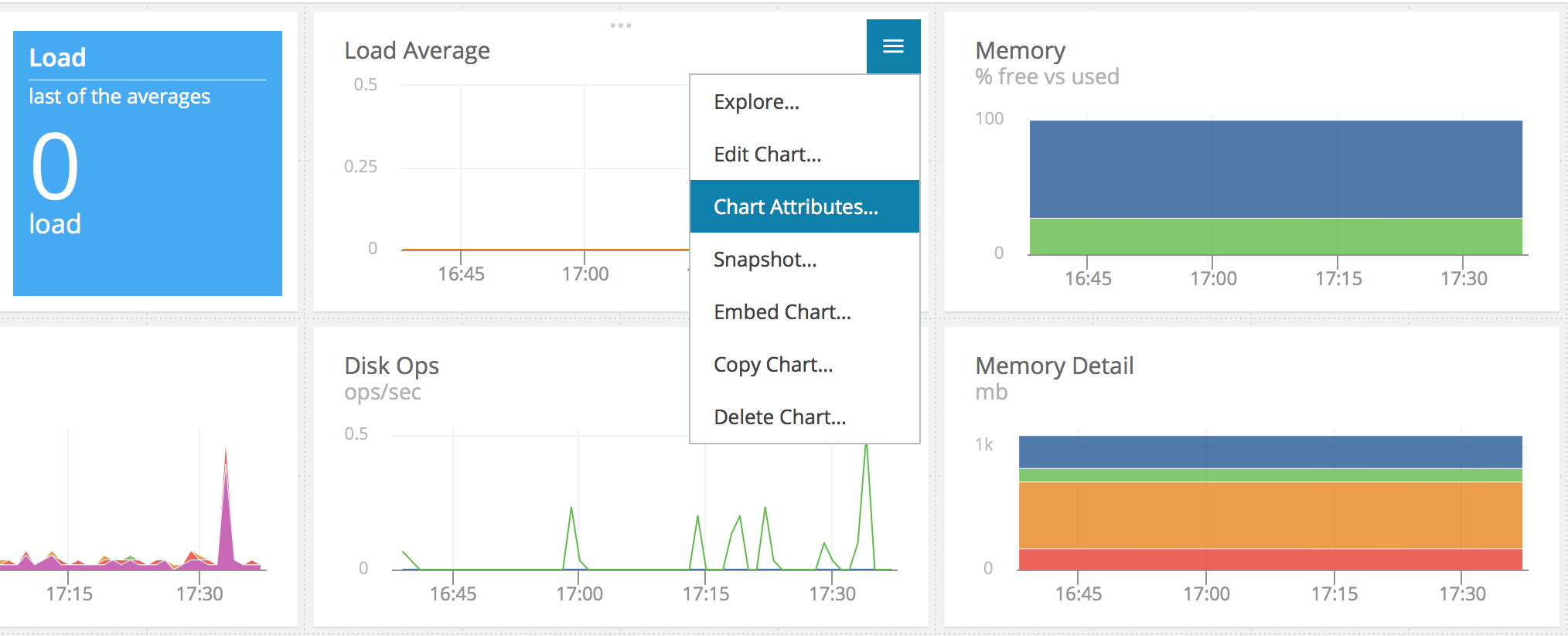Click the 17:15 label on Memory chart axis
Screen dimensions: 1568x636
[1338, 278]
